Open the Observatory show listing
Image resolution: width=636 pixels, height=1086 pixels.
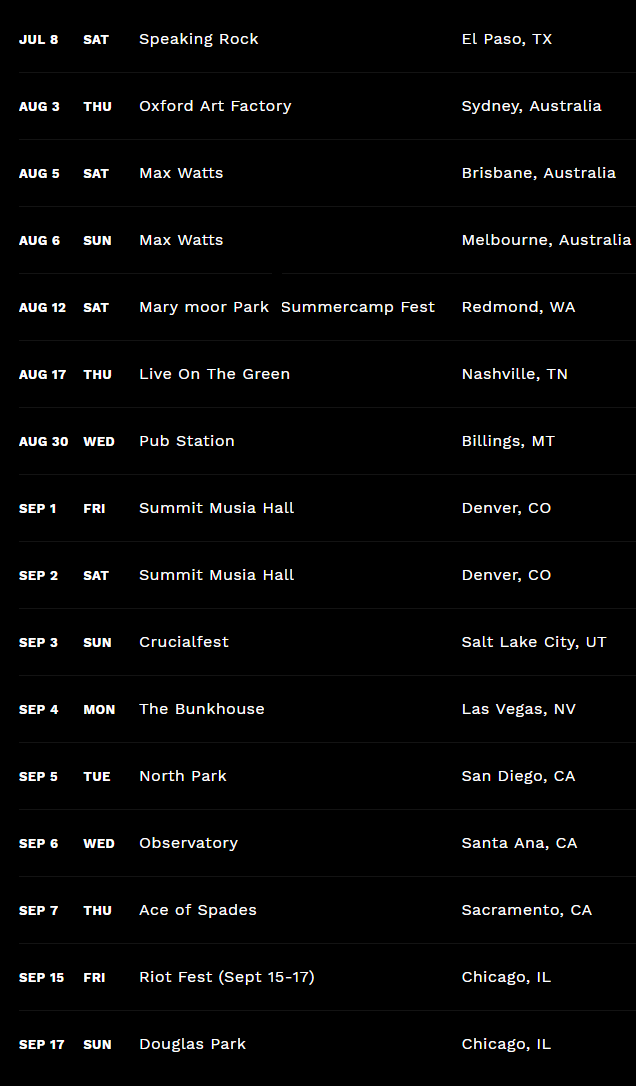coord(188,843)
